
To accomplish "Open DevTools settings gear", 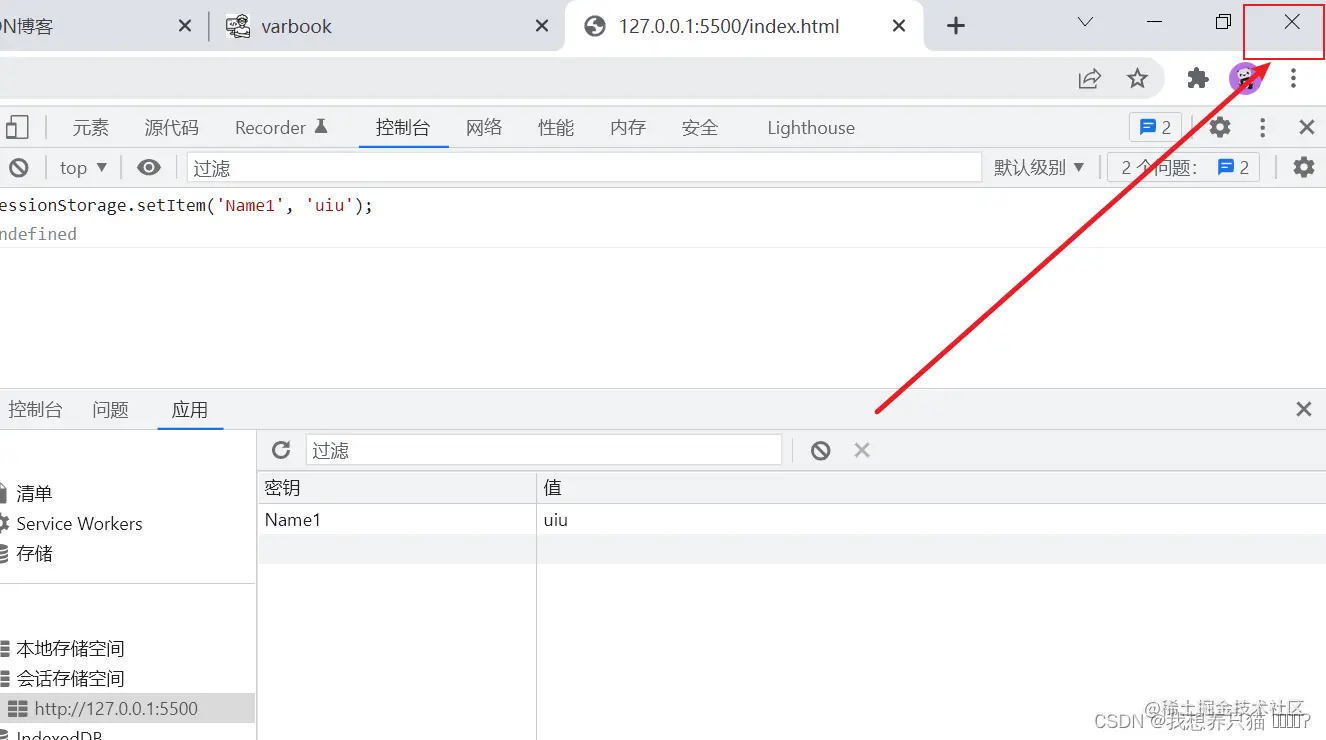I will click(x=1220, y=127).
